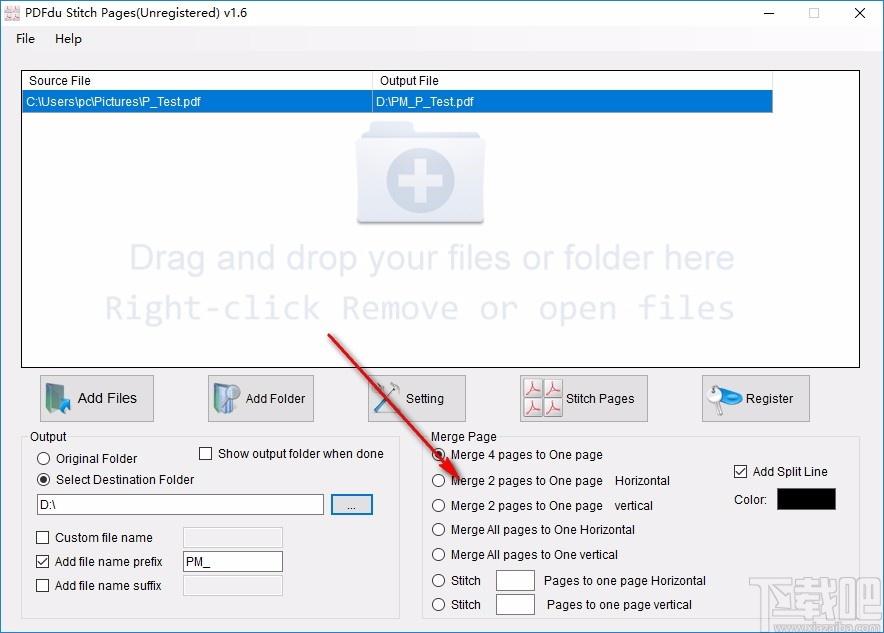The height and width of the screenshot is (633, 884).
Task: Click the Add Folder icon button
Action: point(260,399)
